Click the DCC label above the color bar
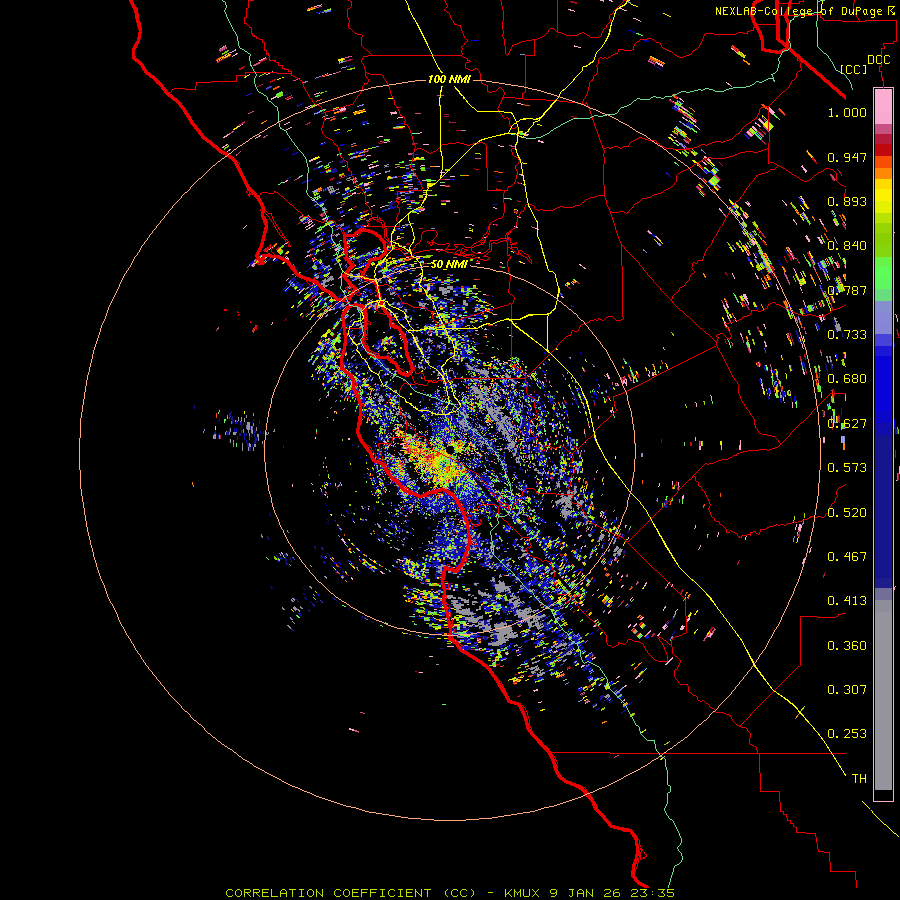Image resolution: width=900 pixels, height=900 pixels. point(878,60)
